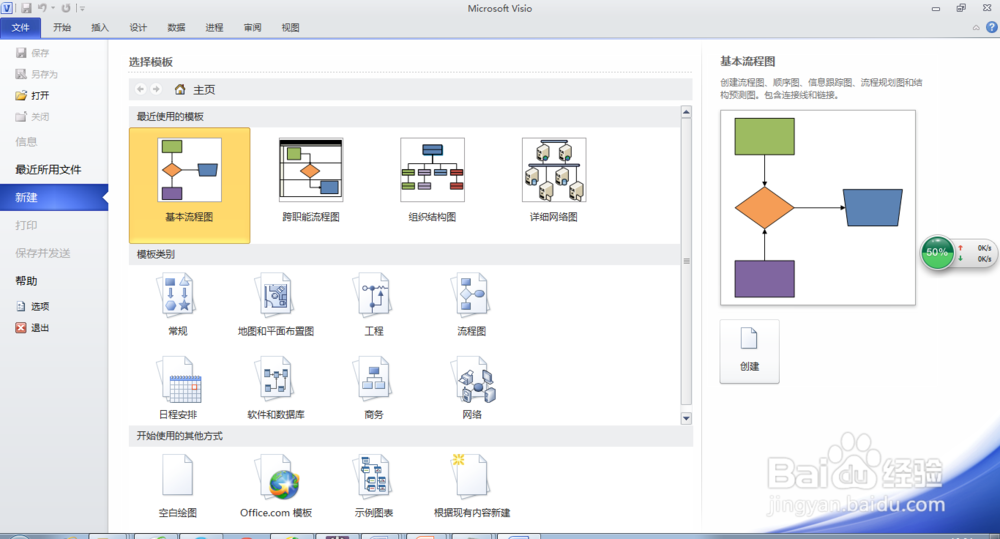Switch to the 数据 ribbon tab

tap(177, 27)
